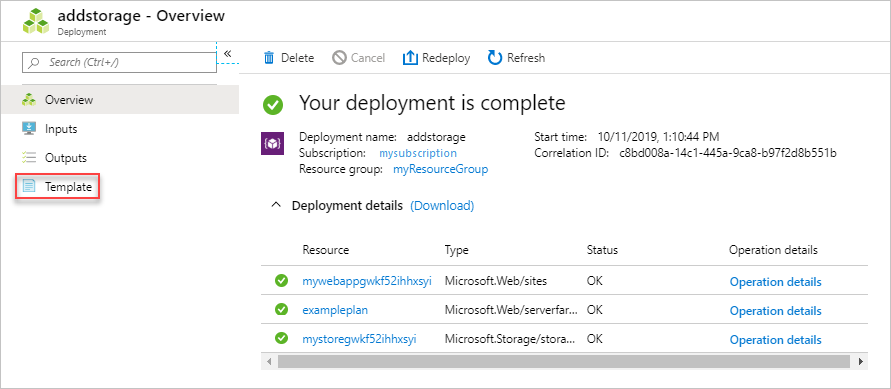Viewport: 891px width, 389px height.
Task: Click the large green deployment complete checkmark
Action: coord(273,104)
